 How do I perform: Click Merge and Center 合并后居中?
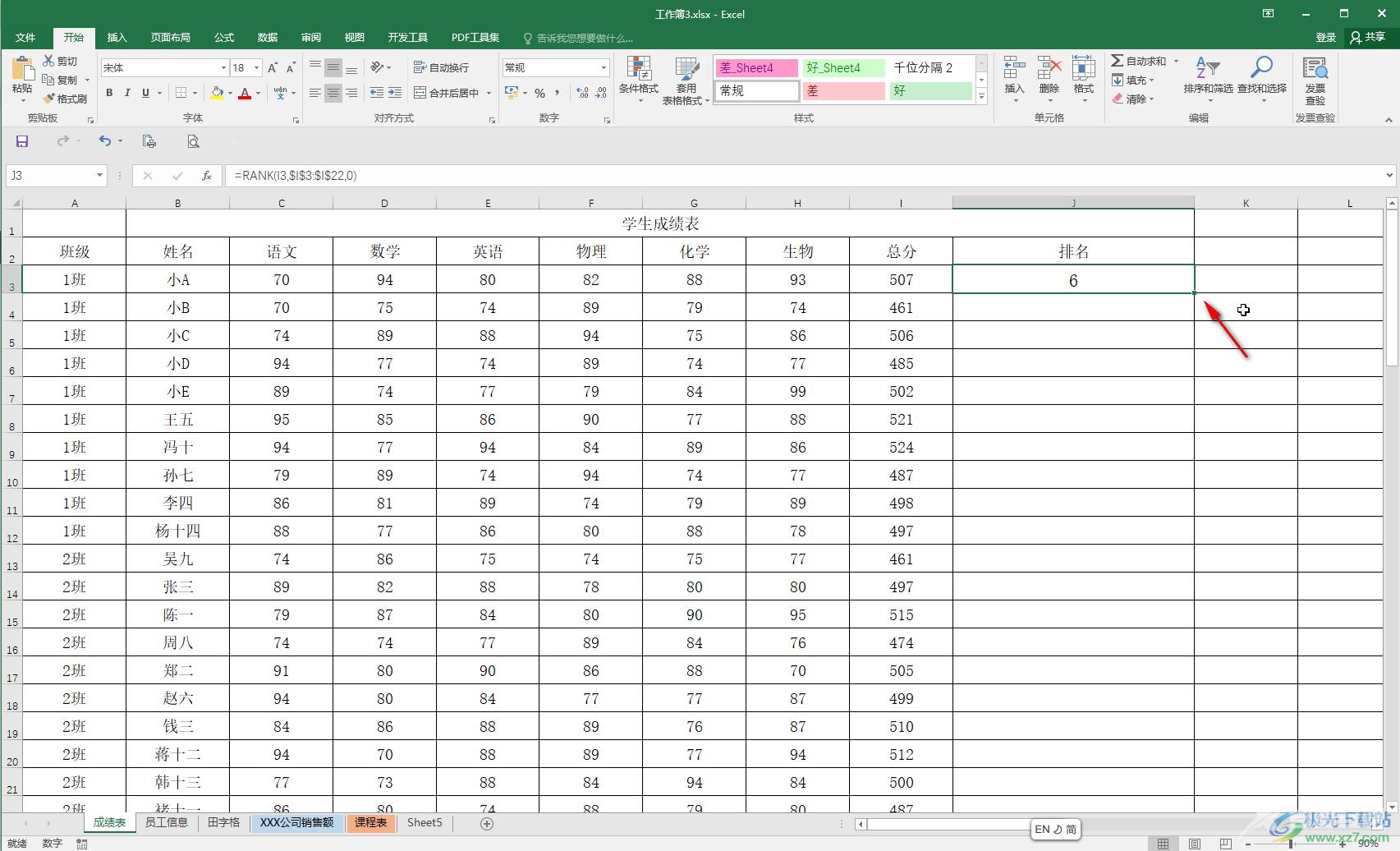click(x=447, y=93)
